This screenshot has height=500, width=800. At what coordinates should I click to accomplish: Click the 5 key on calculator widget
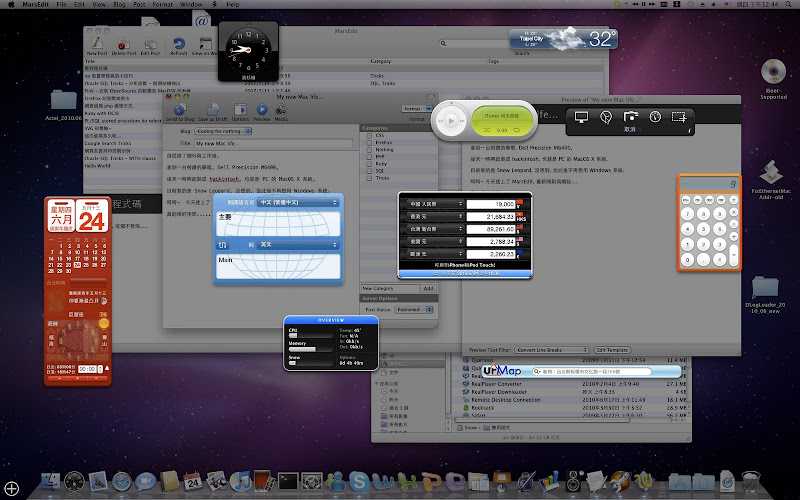[x=704, y=229]
